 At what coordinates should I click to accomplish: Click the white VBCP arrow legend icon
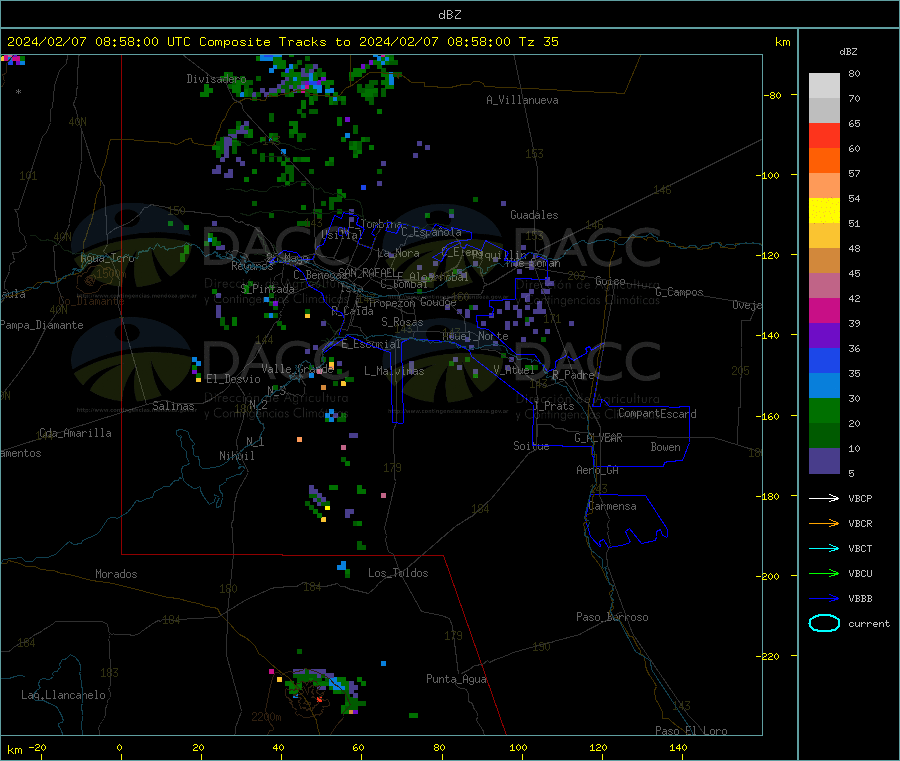click(824, 498)
